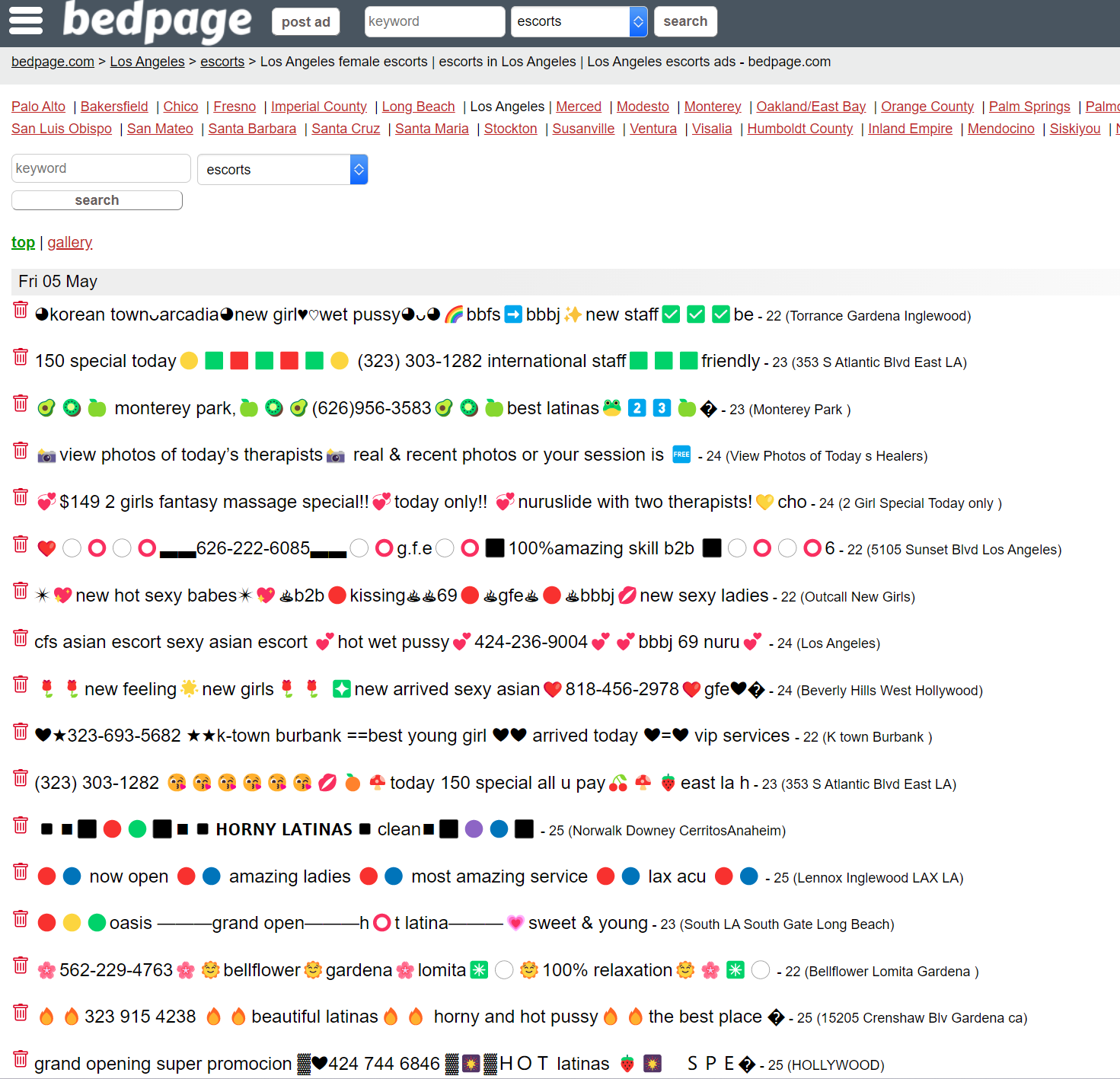Select Orange County city link
The image size is (1120, 1079).
click(927, 107)
